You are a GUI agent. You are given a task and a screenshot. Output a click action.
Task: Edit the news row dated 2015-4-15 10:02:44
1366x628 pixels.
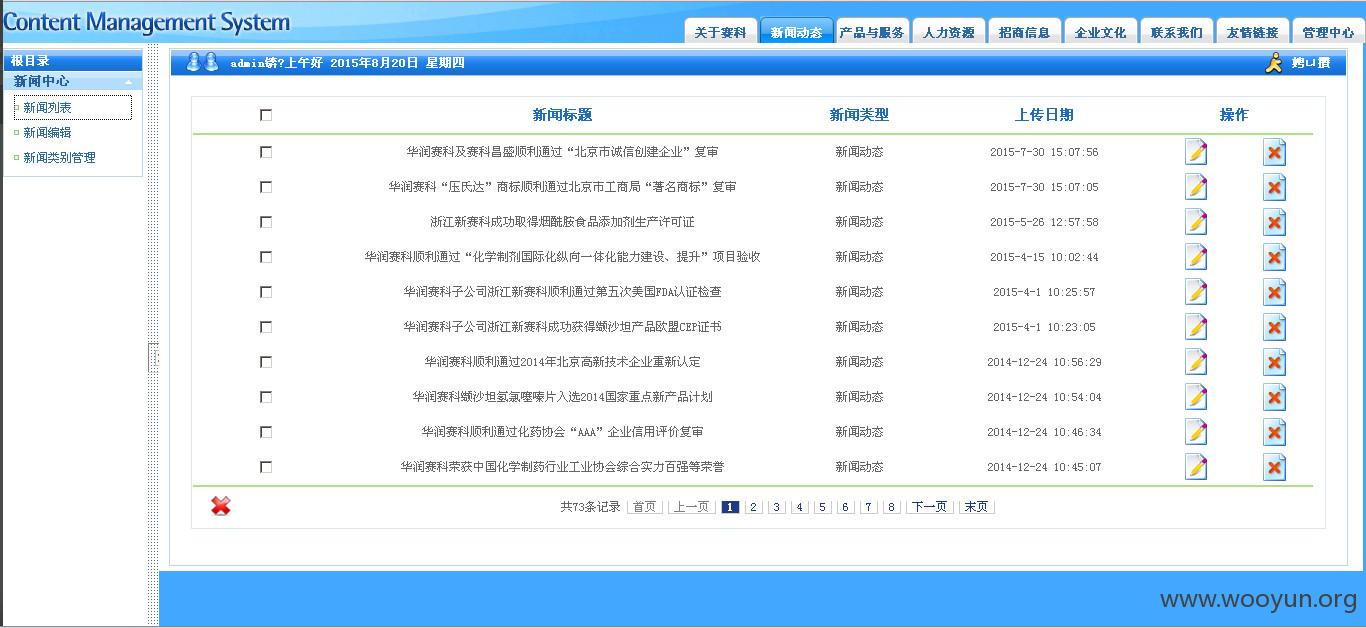tap(1196, 257)
